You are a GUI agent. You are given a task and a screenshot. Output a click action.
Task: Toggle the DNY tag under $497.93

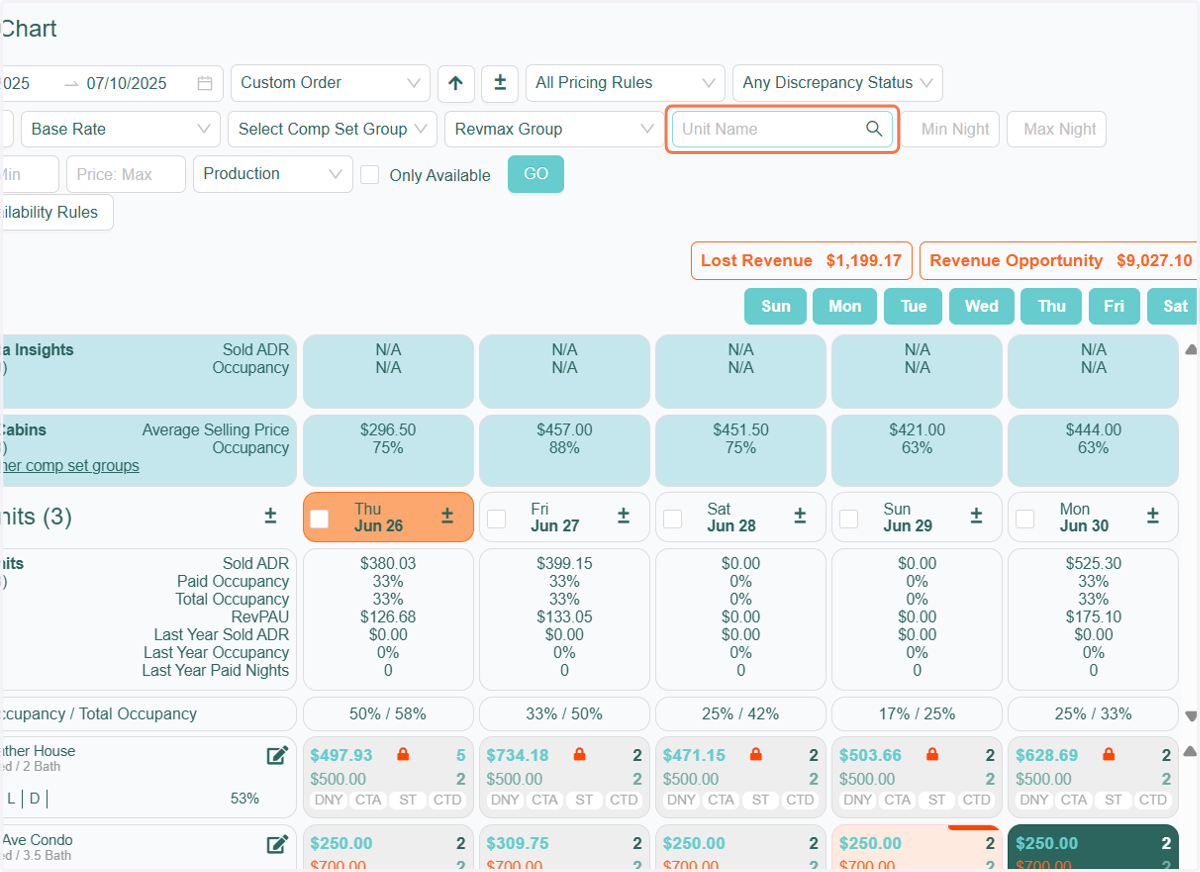click(x=328, y=800)
